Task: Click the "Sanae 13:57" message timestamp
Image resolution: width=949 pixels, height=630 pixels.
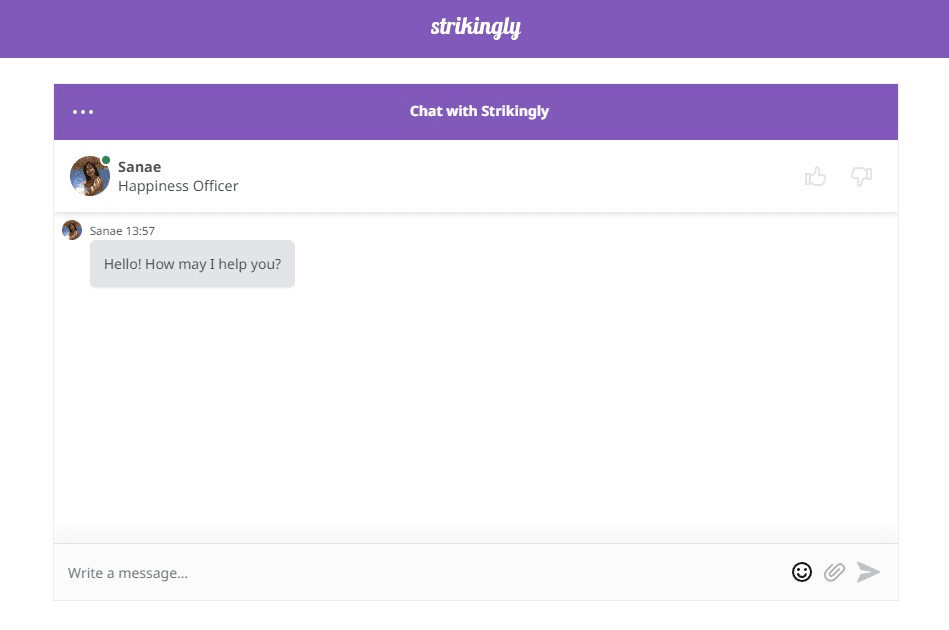Action: point(122,231)
